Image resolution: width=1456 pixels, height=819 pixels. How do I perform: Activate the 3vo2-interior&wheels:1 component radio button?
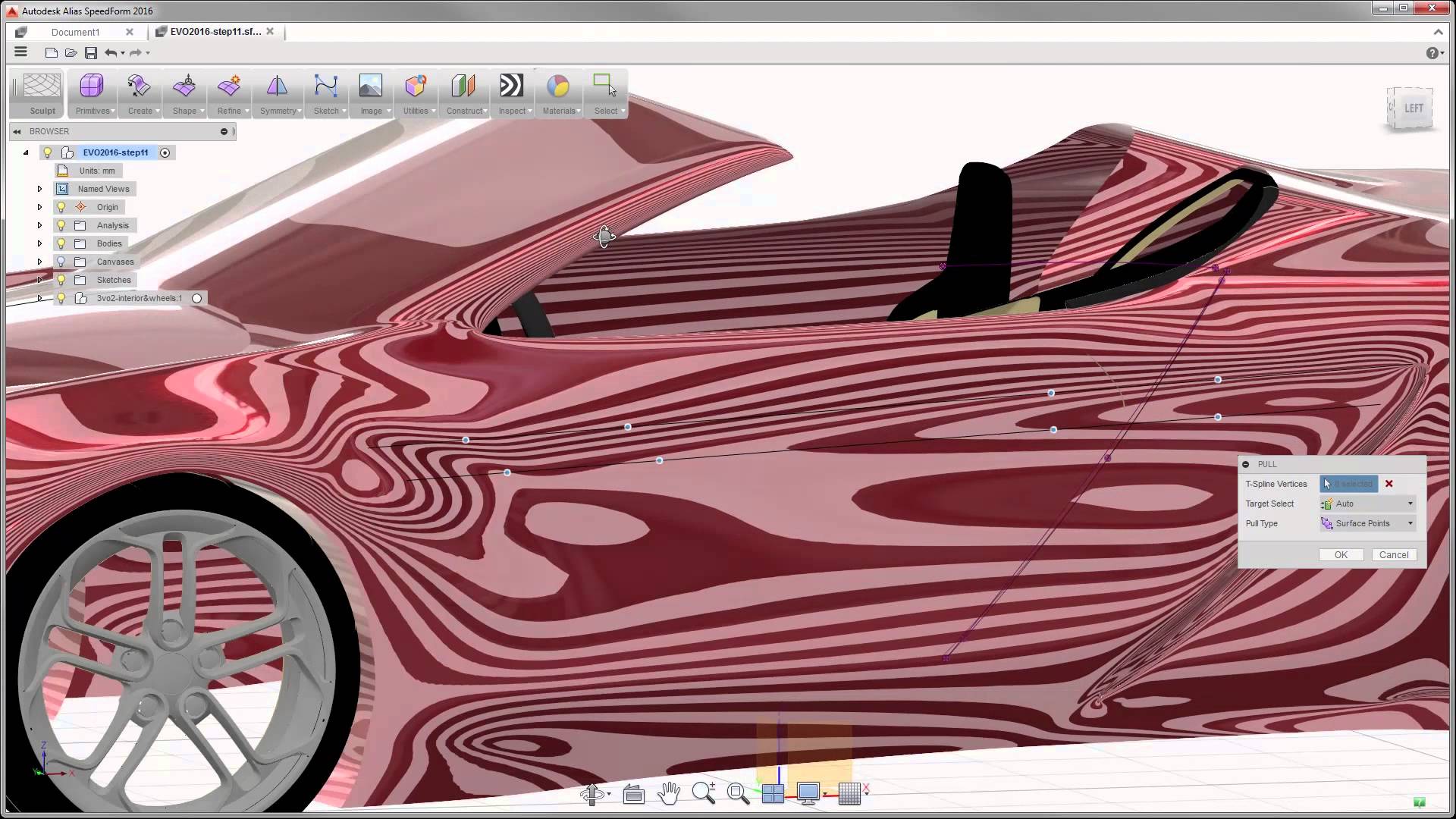click(196, 299)
